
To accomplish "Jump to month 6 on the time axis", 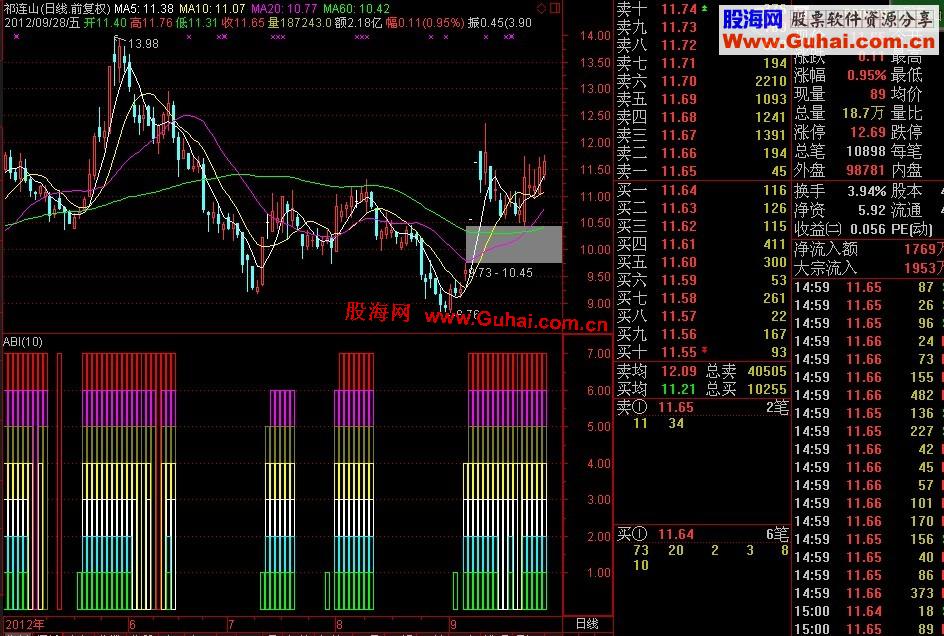I will point(132,625).
